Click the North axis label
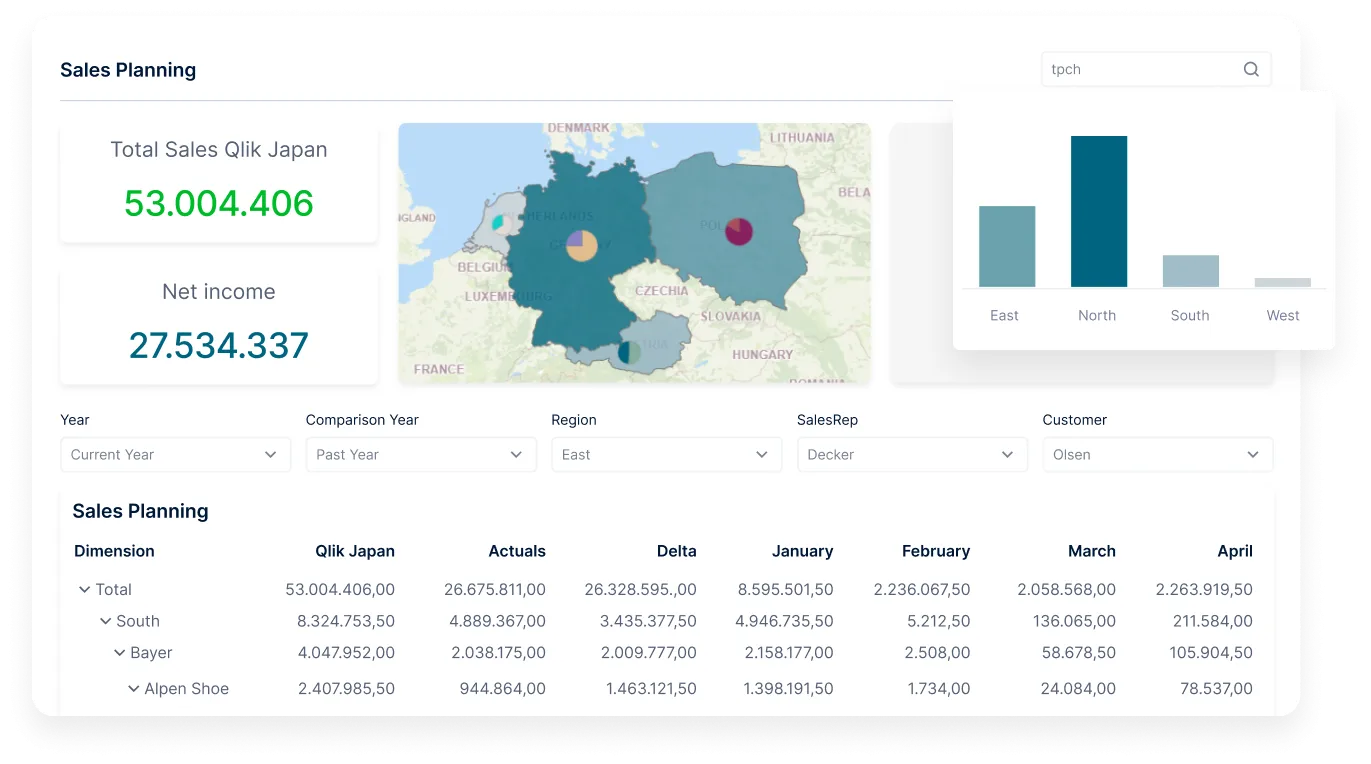The height and width of the screenshot is (764, 1371). pos(1097,316)
